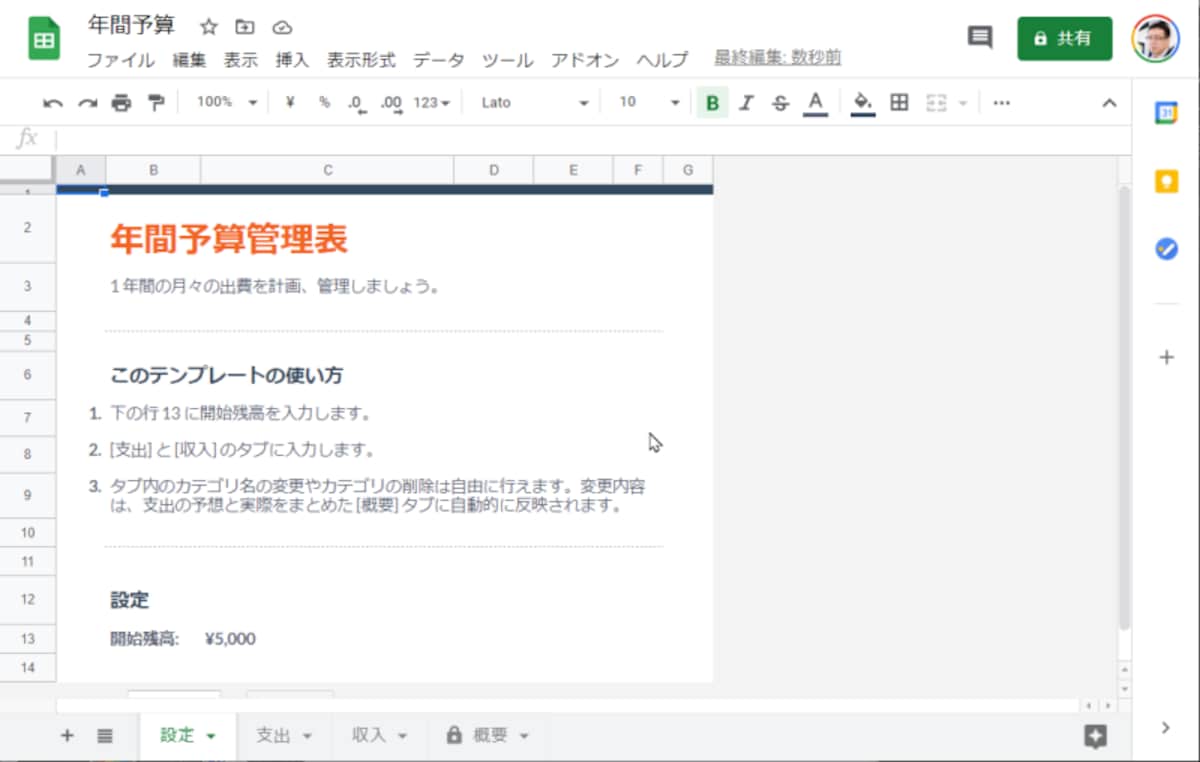Get add-ons with the plus icon
1200x762 pixels.
[1166, 357]
